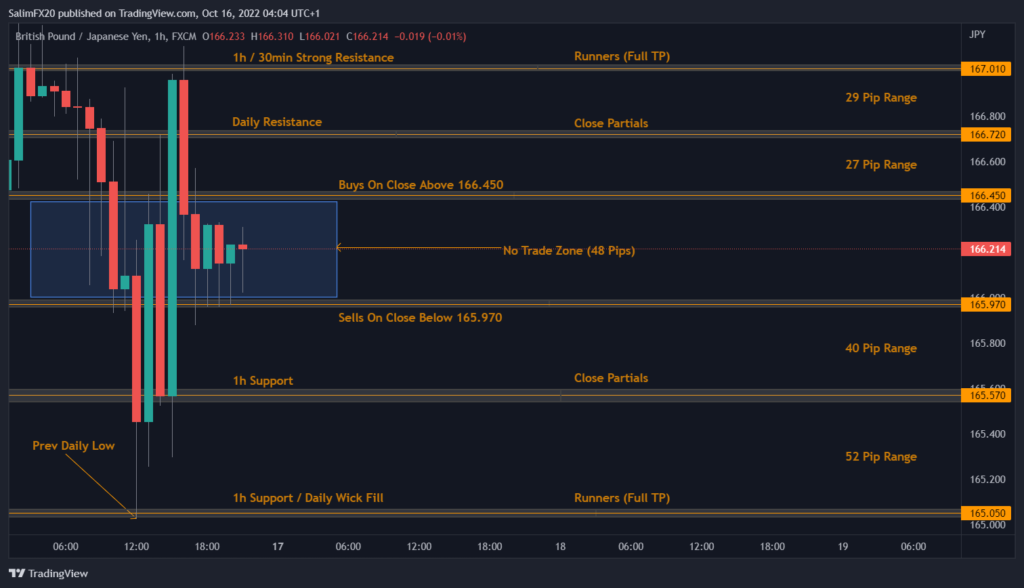Click date 18 on the time axis
The width and height of the screenshot is (1024, 588).
click(560, 547)
